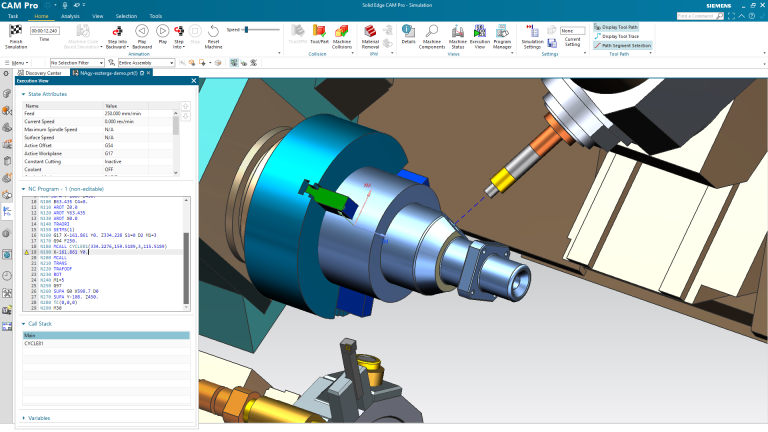
Task: Click the save current setting icon
Action: pos(552,43)
